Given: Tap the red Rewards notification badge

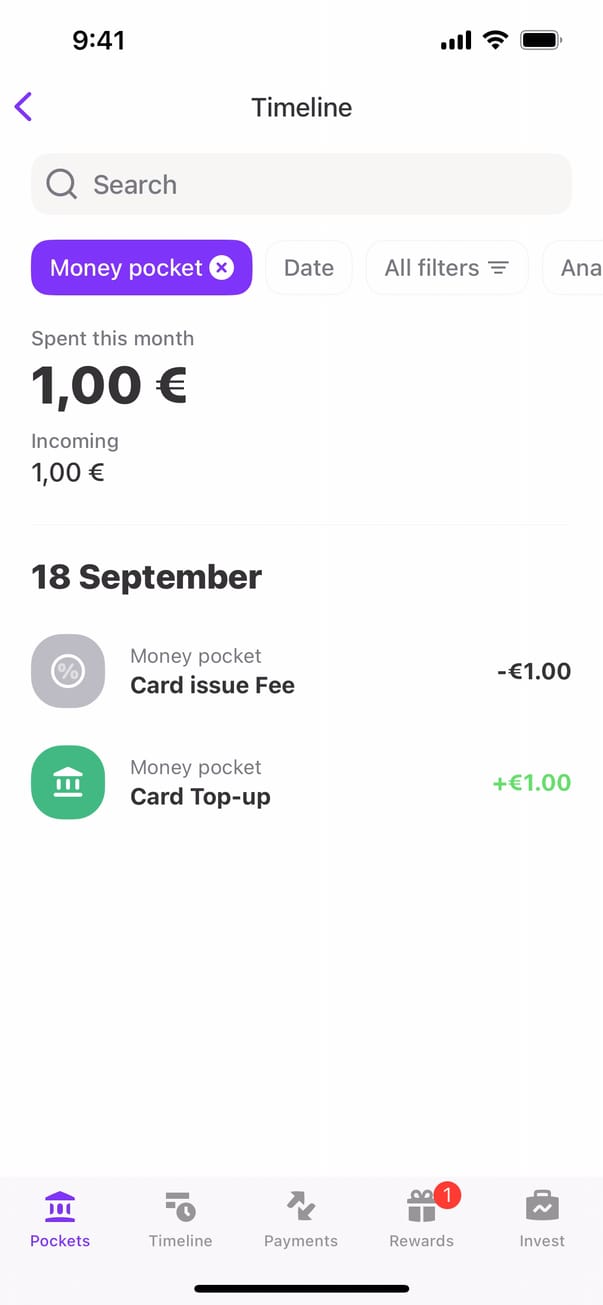Looking at the screenshot, I should click(447, 1194).
